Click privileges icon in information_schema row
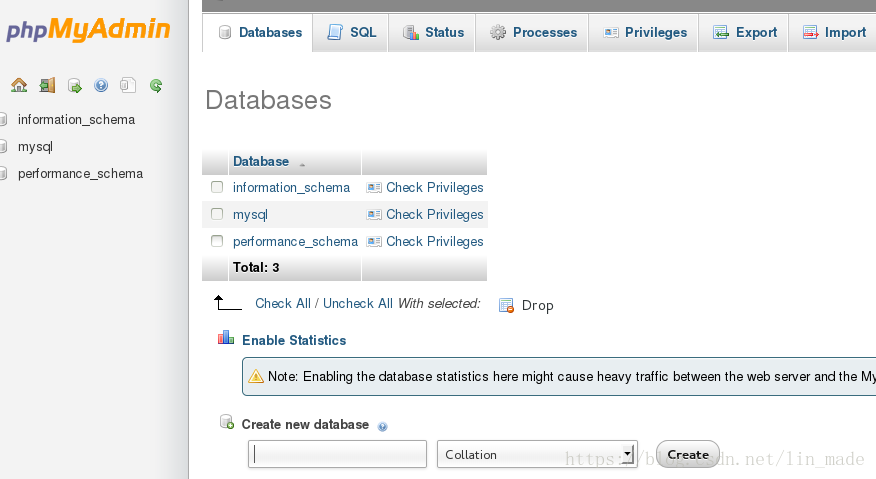The image size is (876, 479). coord(374,188)
